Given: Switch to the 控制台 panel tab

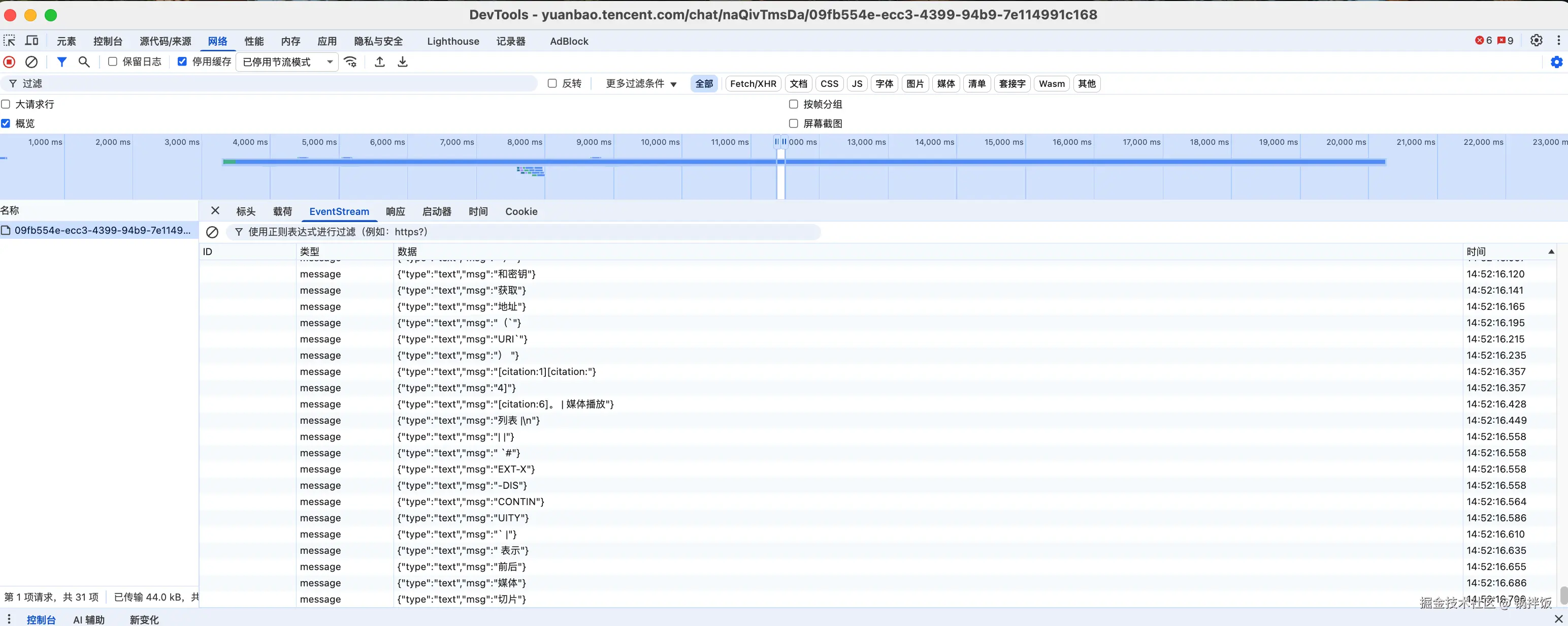Looking at the screenshot, I should (108, 41).
